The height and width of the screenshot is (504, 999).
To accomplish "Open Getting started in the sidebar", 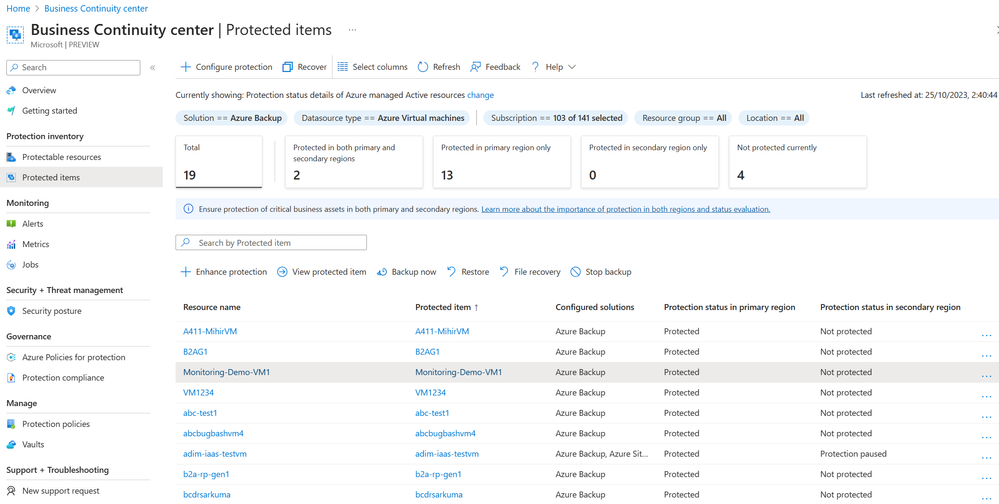I will click(49, 111).
